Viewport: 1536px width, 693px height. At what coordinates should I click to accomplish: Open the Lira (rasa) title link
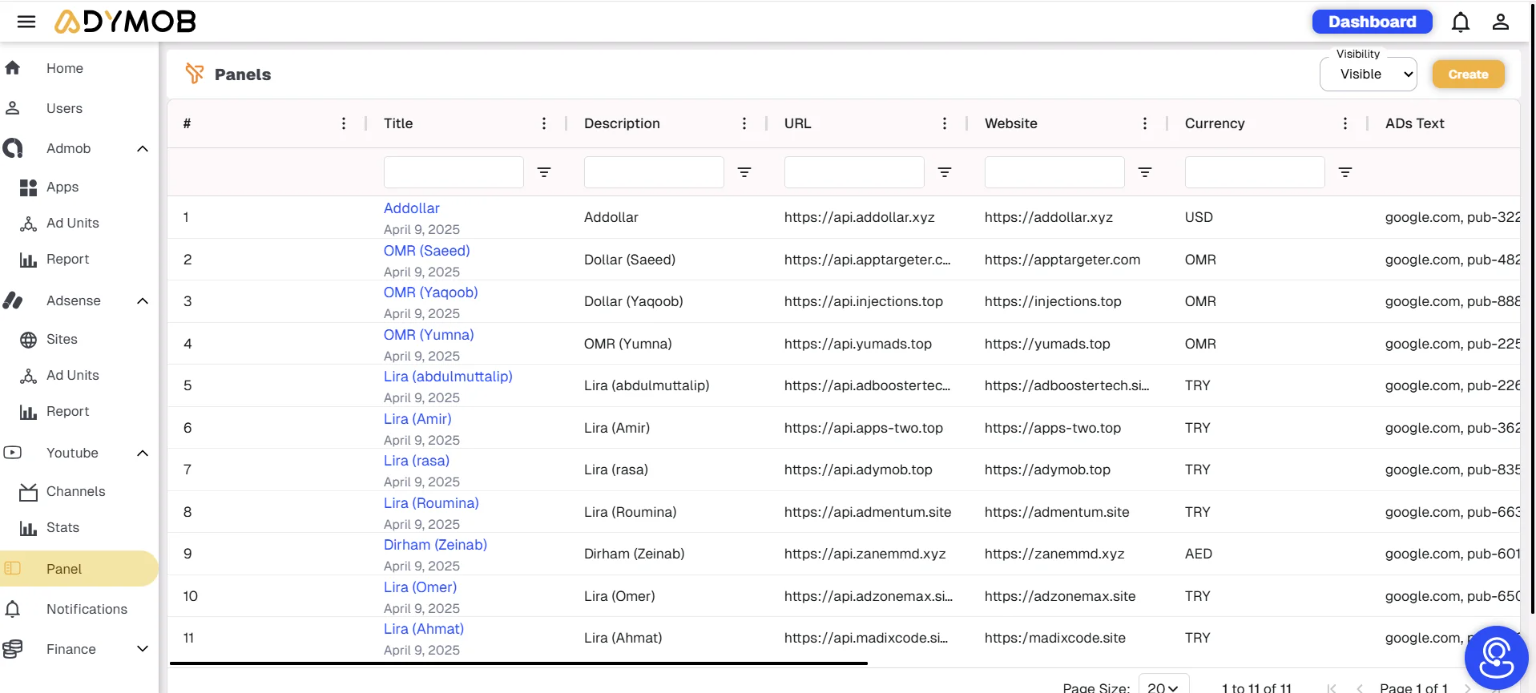click(417, 460)
